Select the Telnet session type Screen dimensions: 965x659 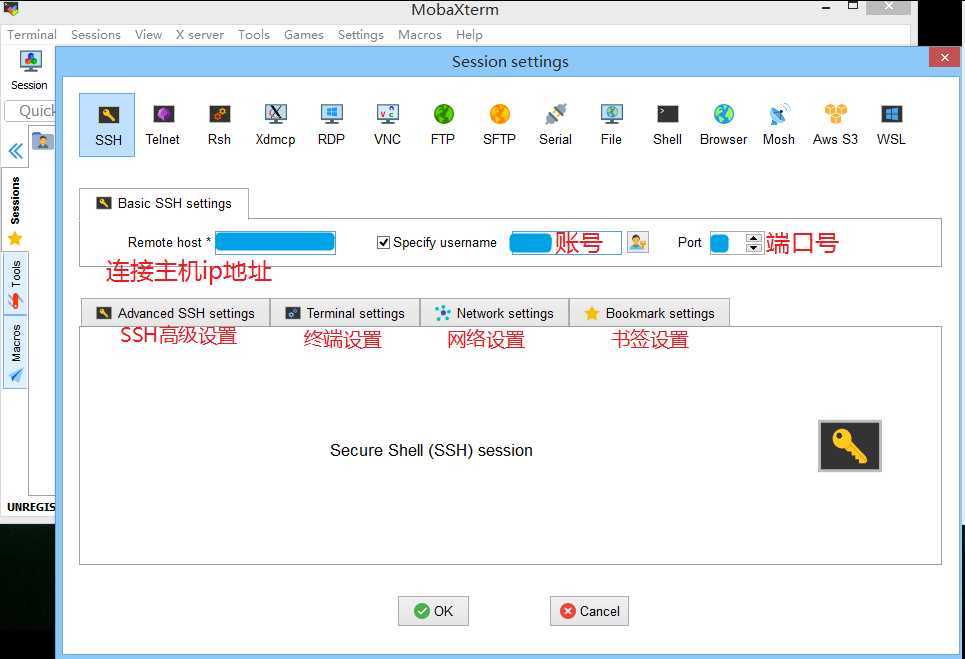(162, 125)
